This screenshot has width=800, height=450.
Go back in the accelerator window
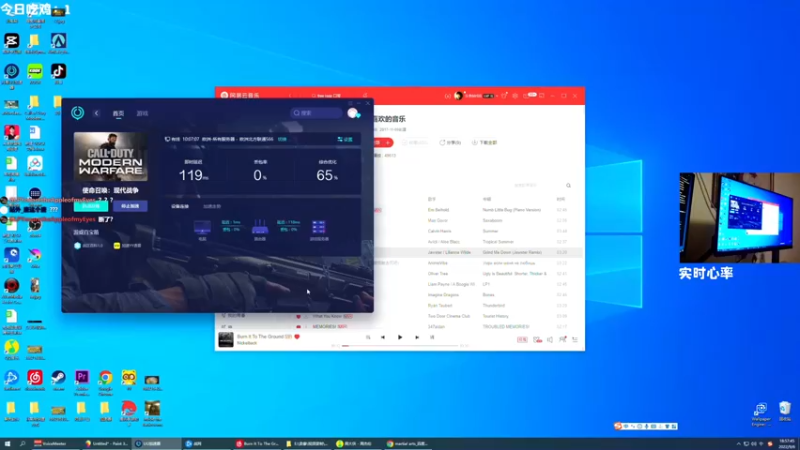click(x=96, y=113)
